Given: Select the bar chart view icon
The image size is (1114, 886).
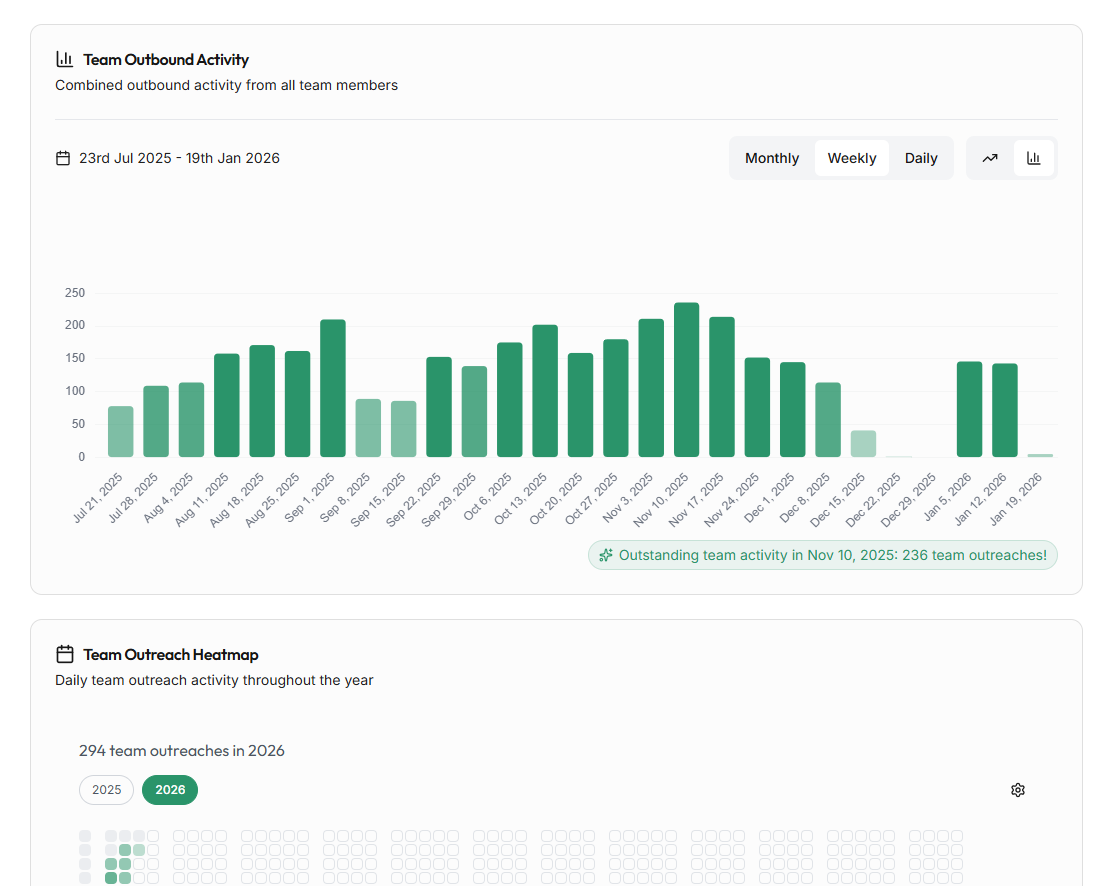Looking at the screenshot, I should (1034, 158).
